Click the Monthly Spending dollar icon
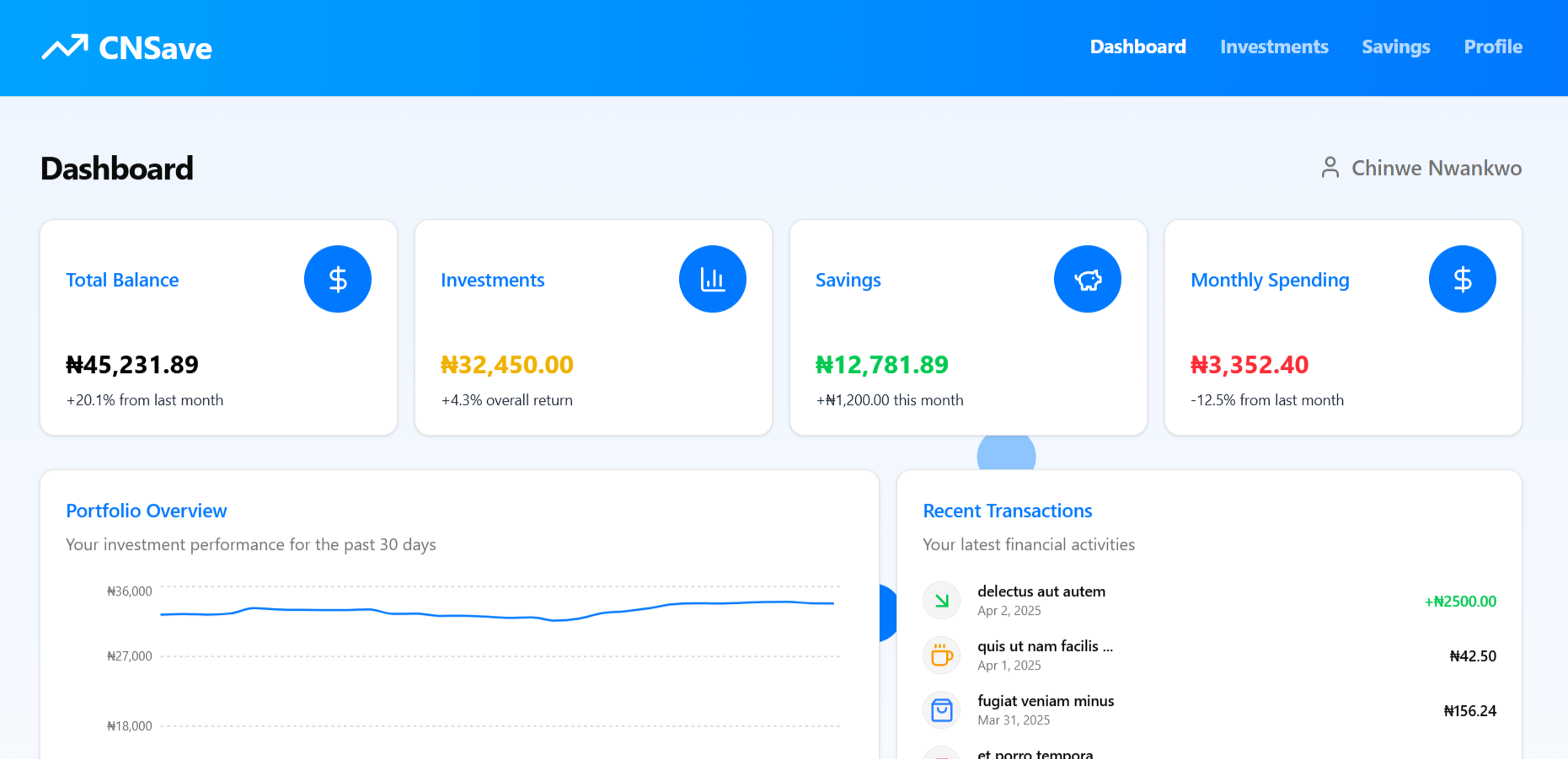The height and width of the screenshot is (759, 1568). click(x=1463, y=279)
